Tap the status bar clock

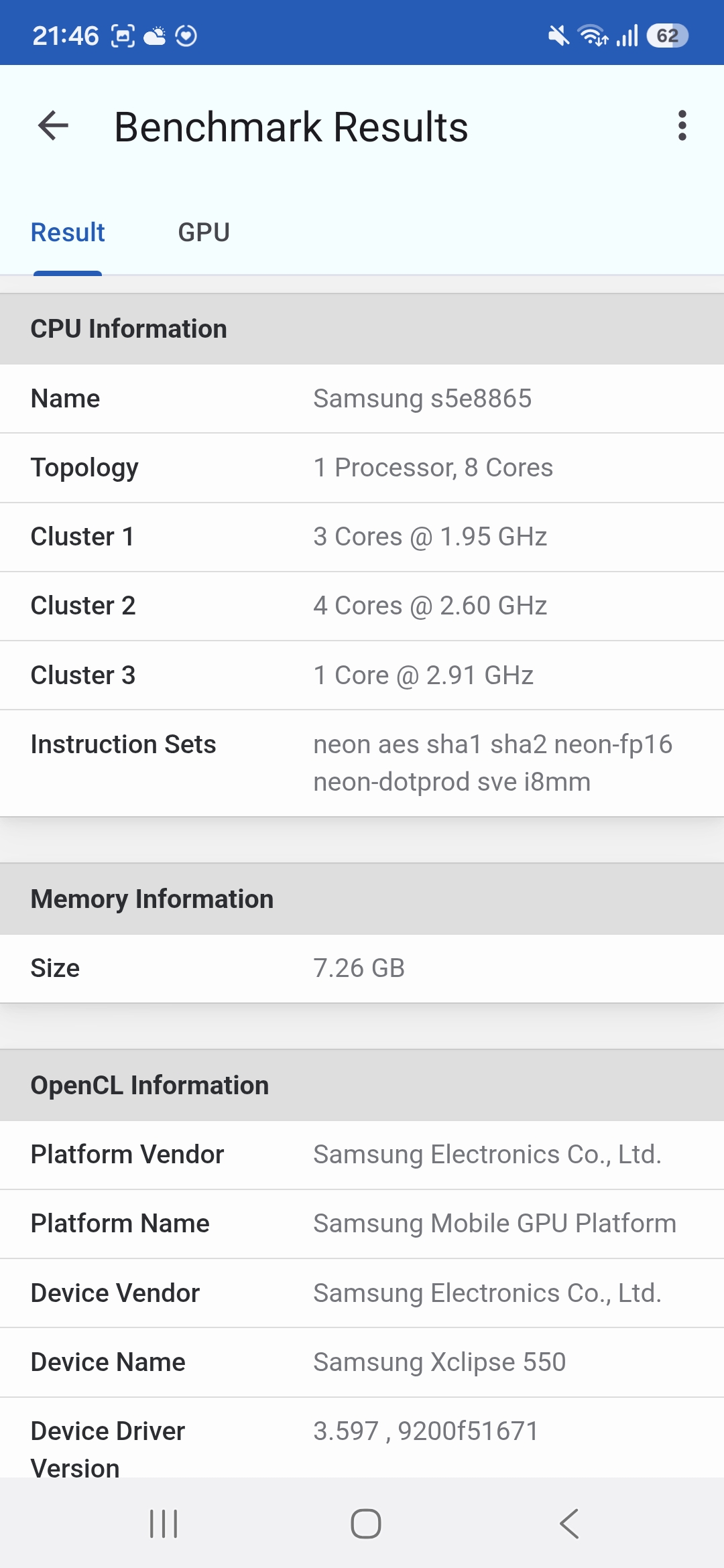click(66, 36)
